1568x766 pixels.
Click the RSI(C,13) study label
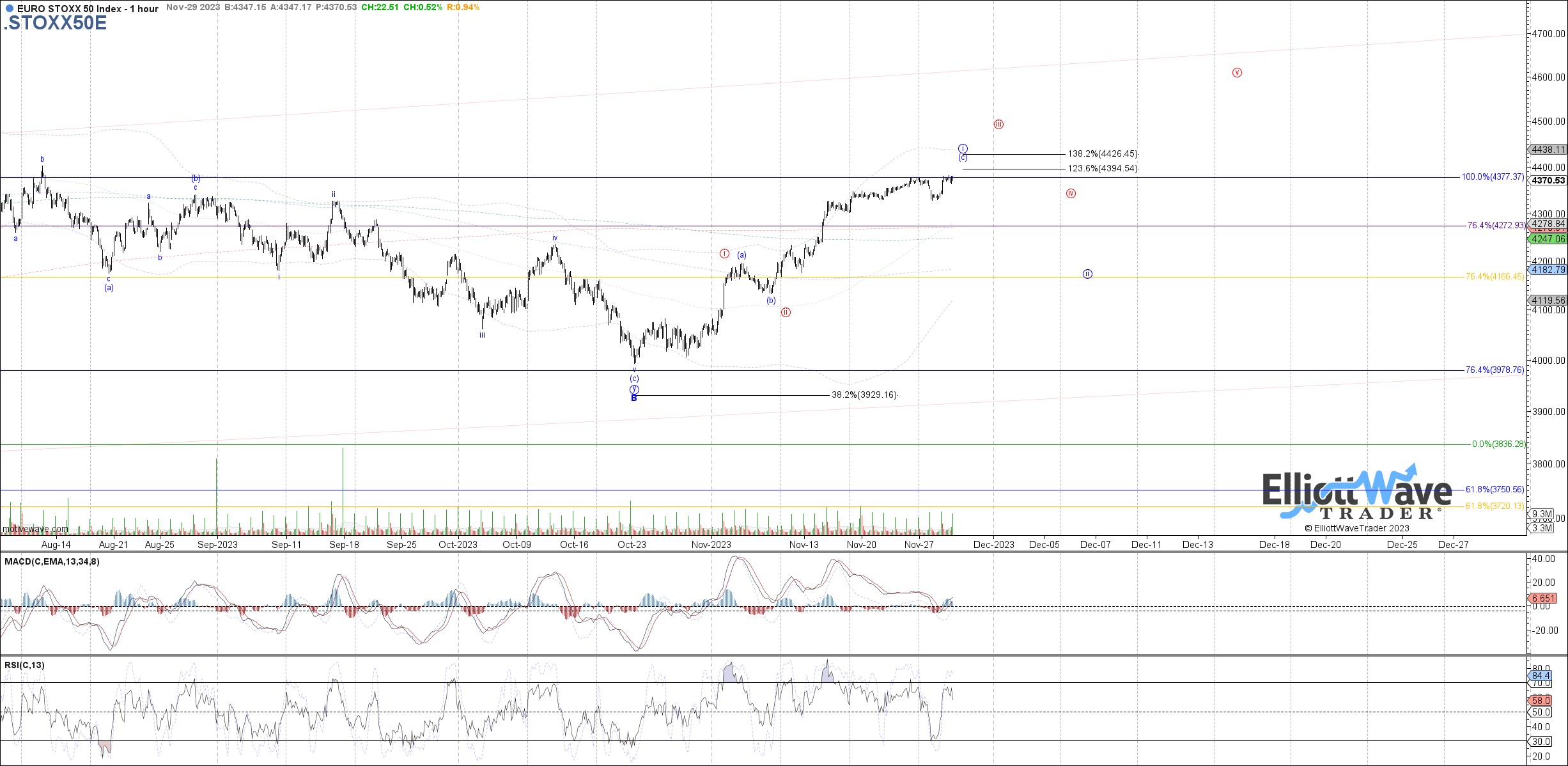24,665
